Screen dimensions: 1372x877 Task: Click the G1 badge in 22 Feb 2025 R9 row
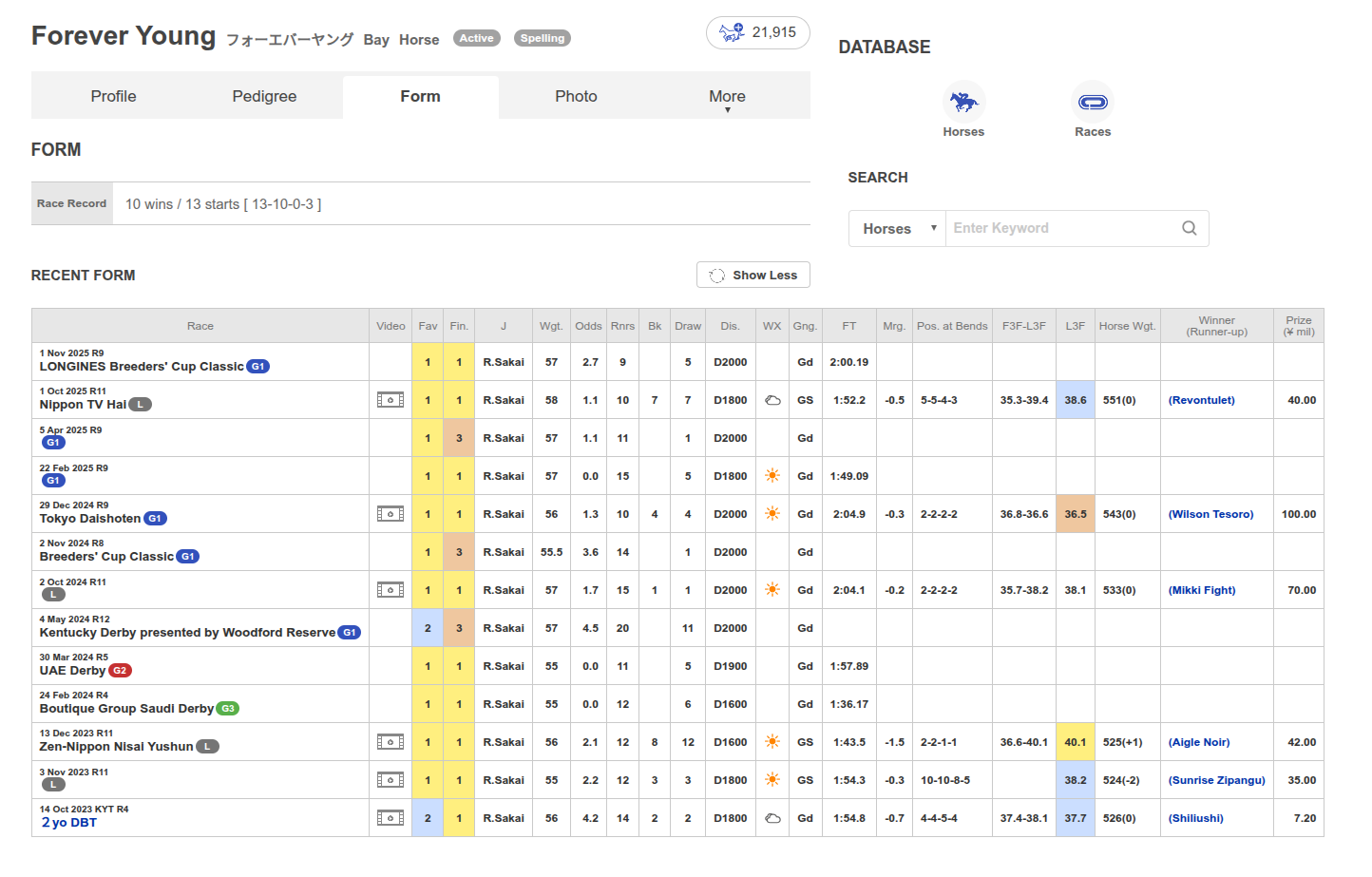(x=53, y=481)
